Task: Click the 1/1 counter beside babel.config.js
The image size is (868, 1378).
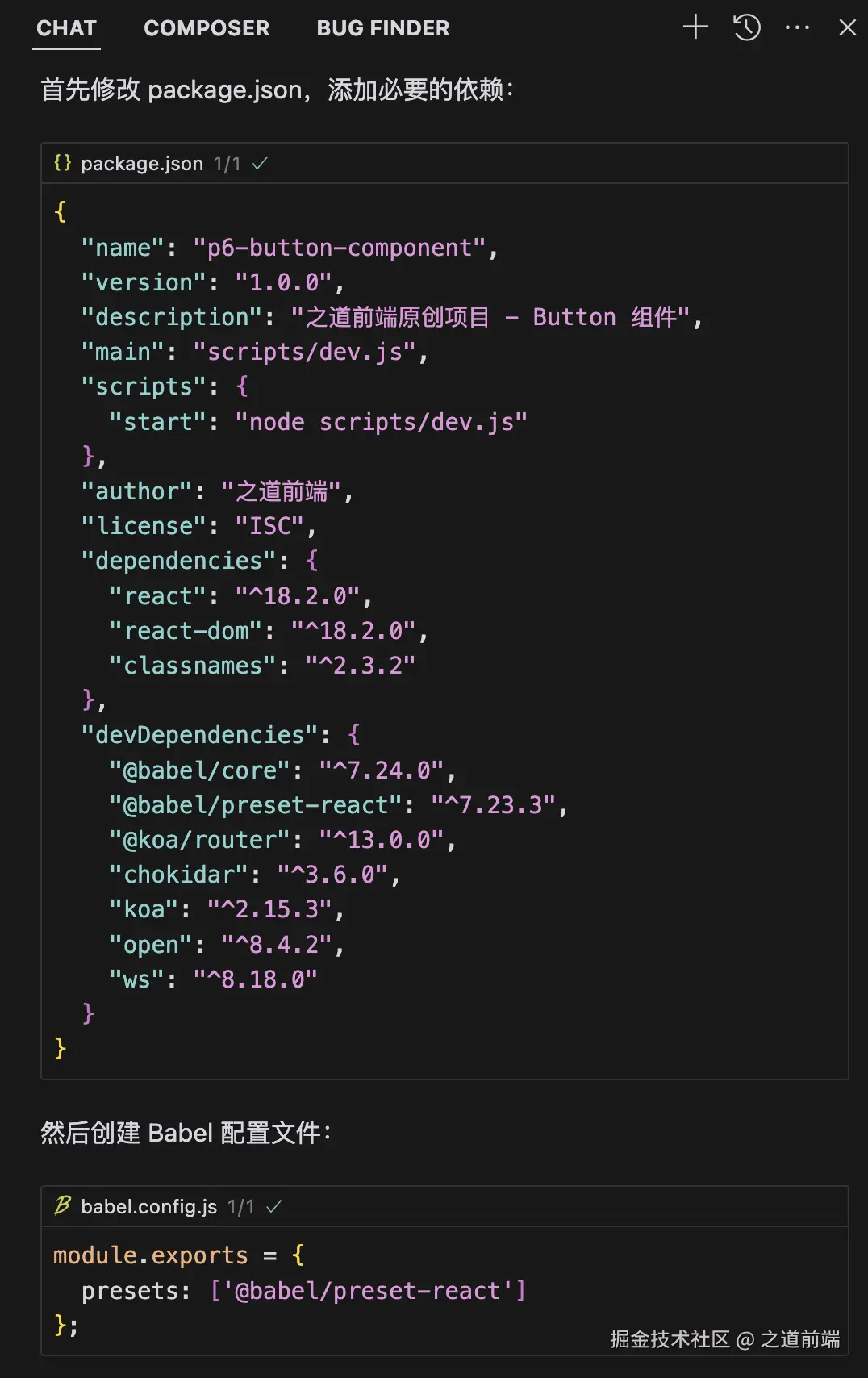Action: (240, 1207)
